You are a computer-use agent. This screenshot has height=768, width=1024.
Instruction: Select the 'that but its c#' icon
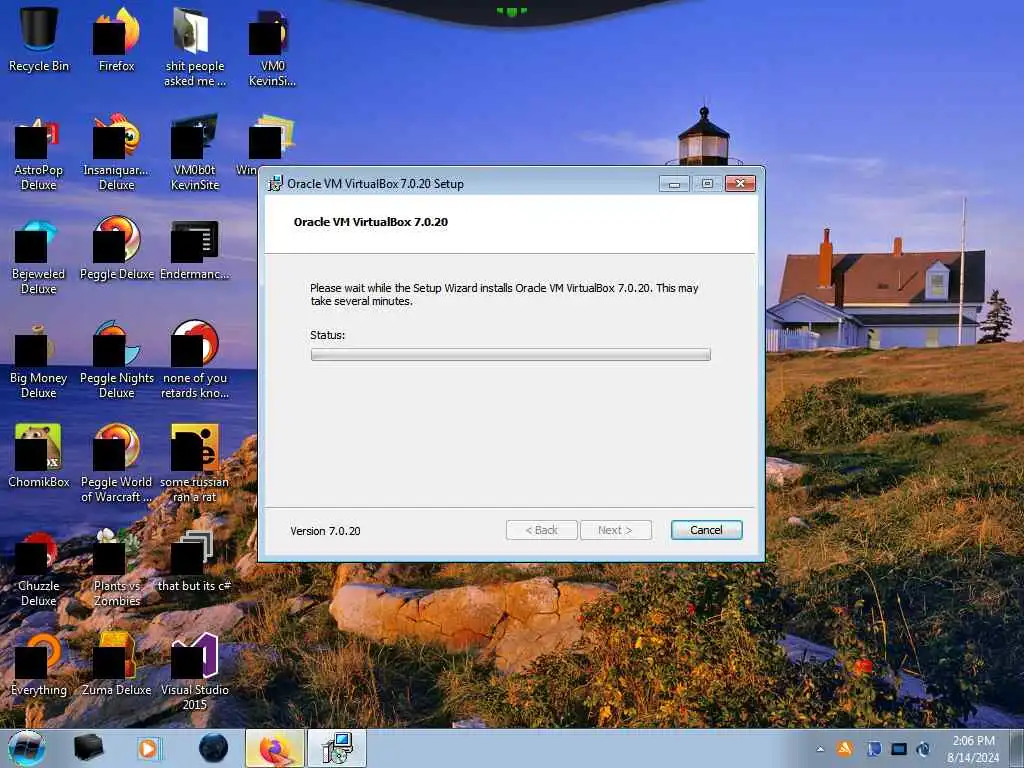point(195,562)
